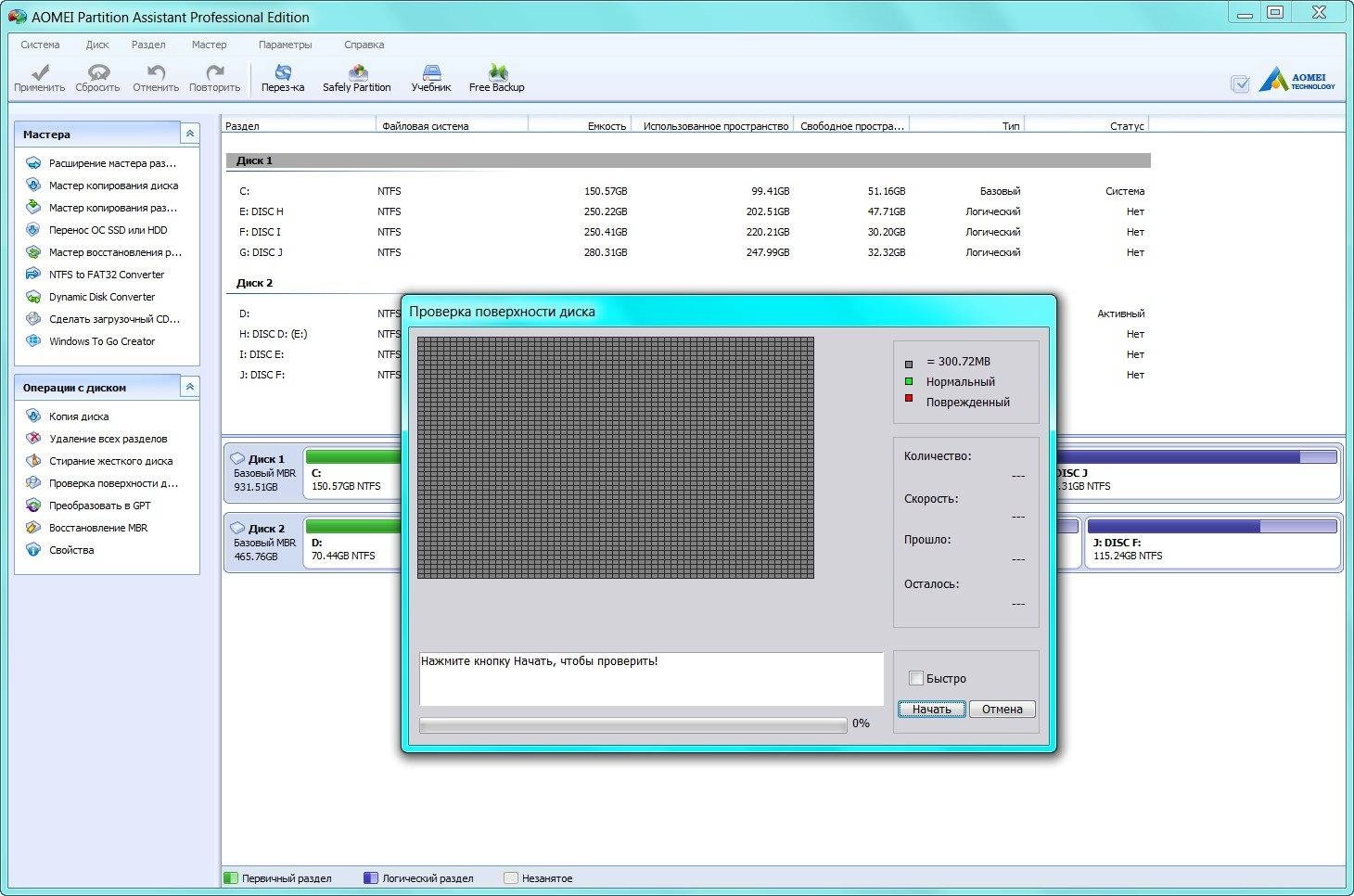Collapse the Мастера panel

189,134
